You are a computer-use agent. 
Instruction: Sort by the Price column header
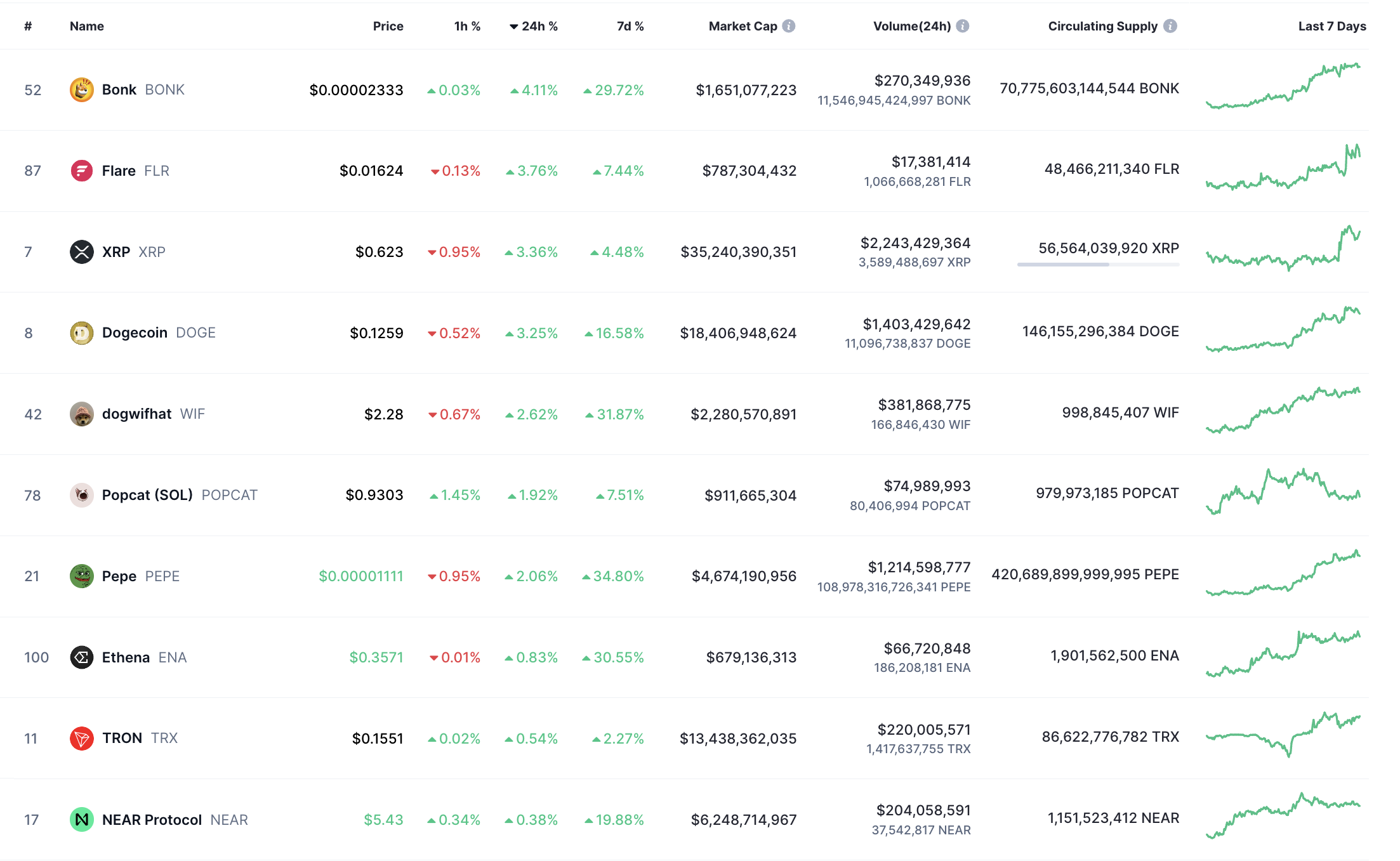tap(388, 27)
